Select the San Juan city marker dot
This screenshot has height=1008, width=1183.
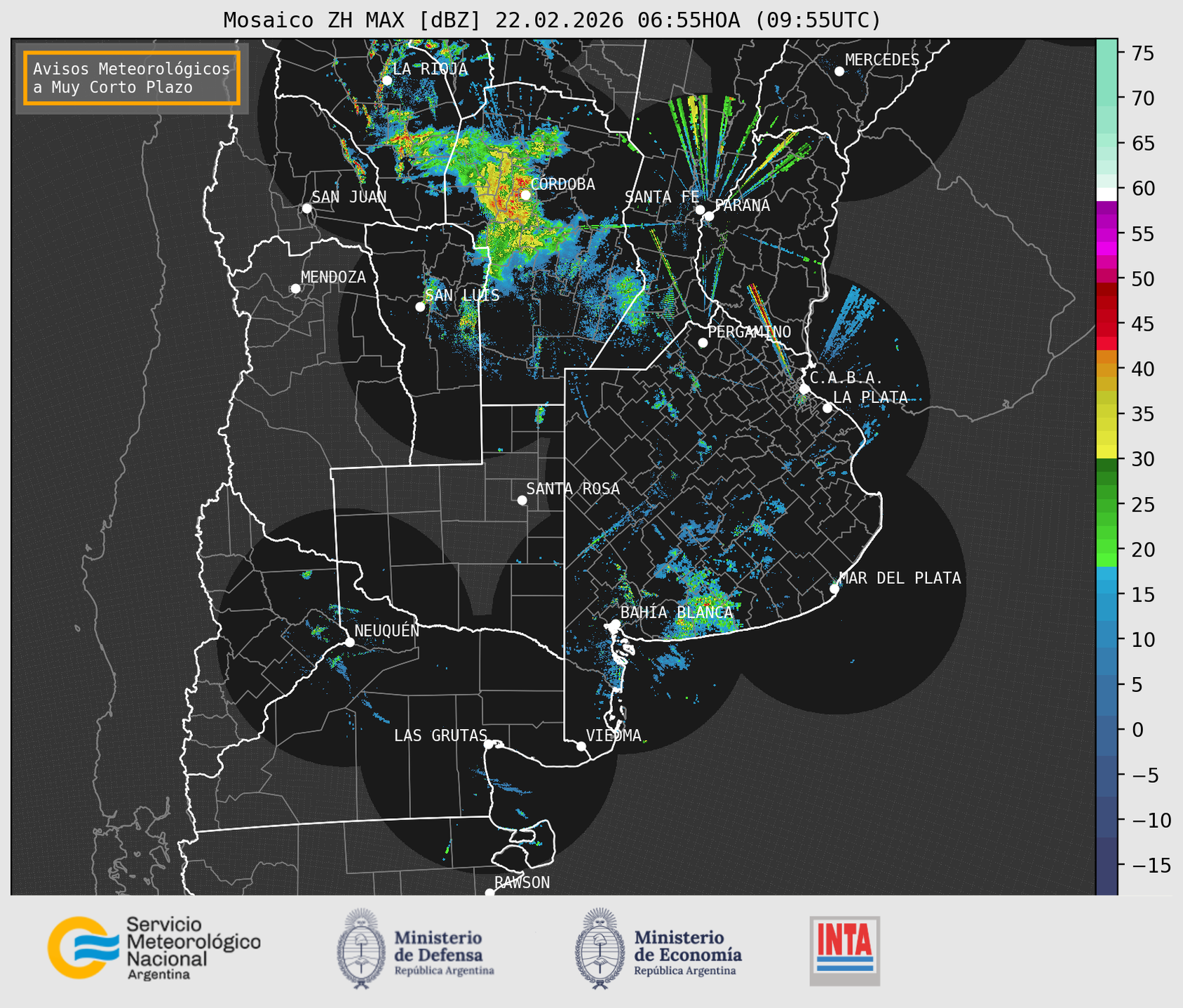click(x=306, y=208)
